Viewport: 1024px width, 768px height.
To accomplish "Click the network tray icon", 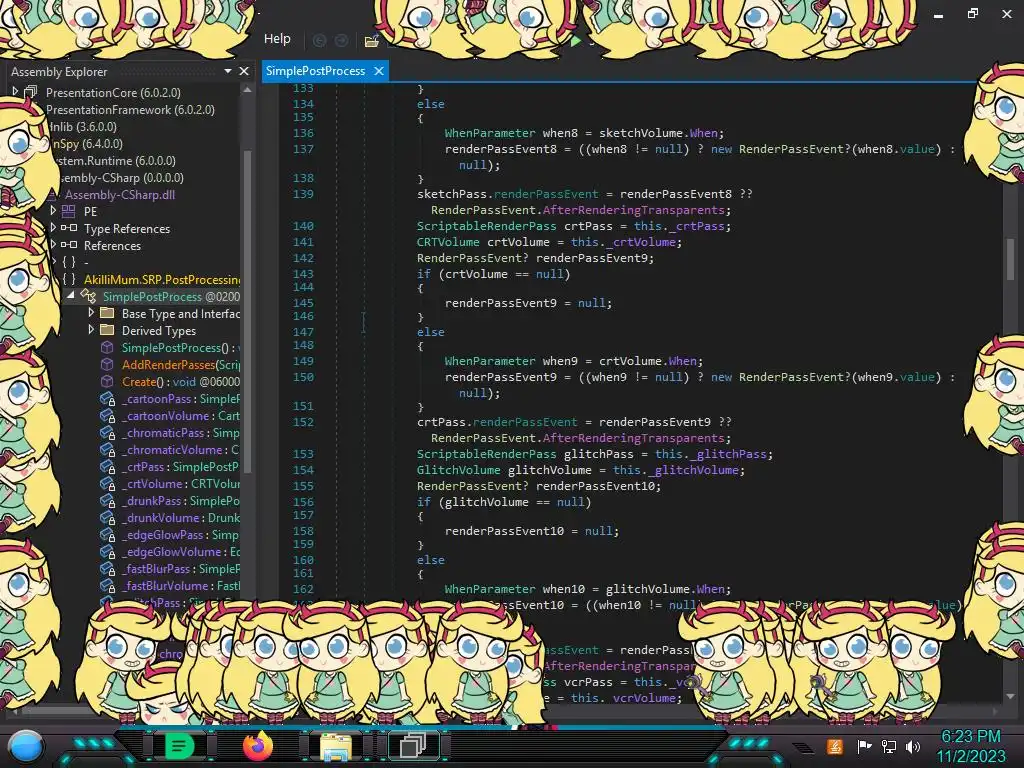I will pyautogui.click(x=889, y=746).
